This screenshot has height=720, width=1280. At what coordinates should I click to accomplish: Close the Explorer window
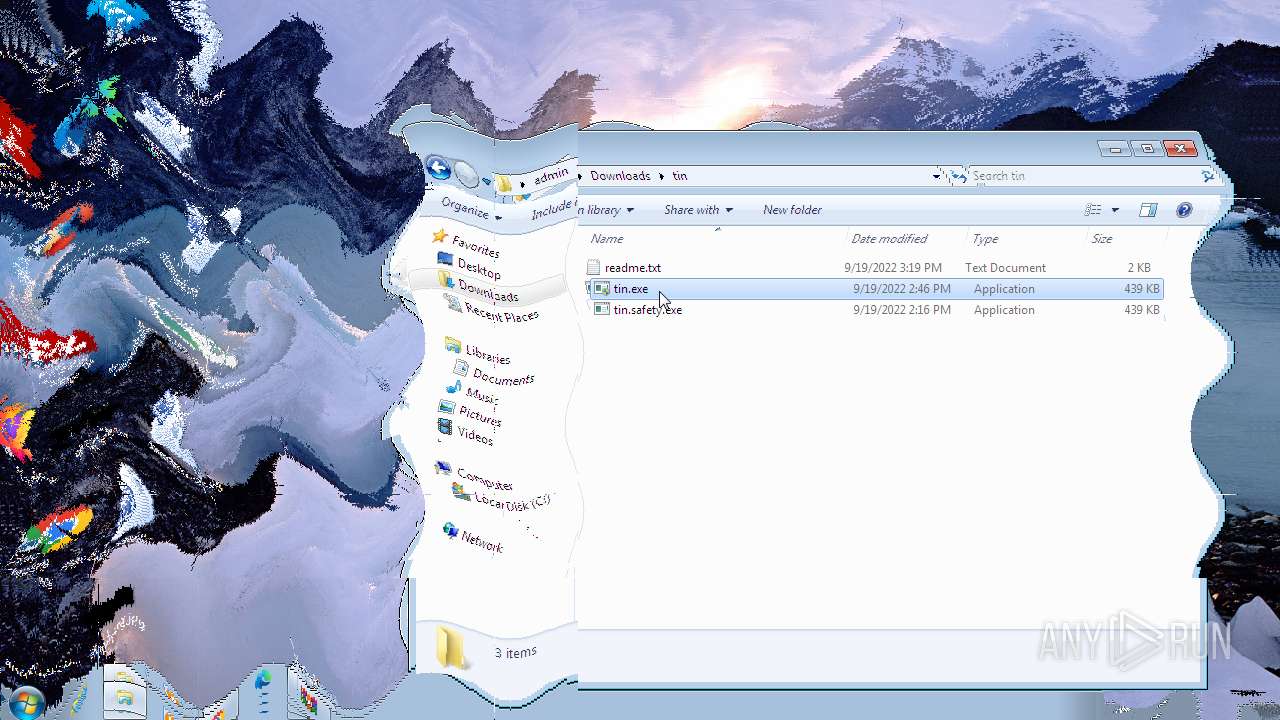pyautogui.click(x=1180, y=149)
